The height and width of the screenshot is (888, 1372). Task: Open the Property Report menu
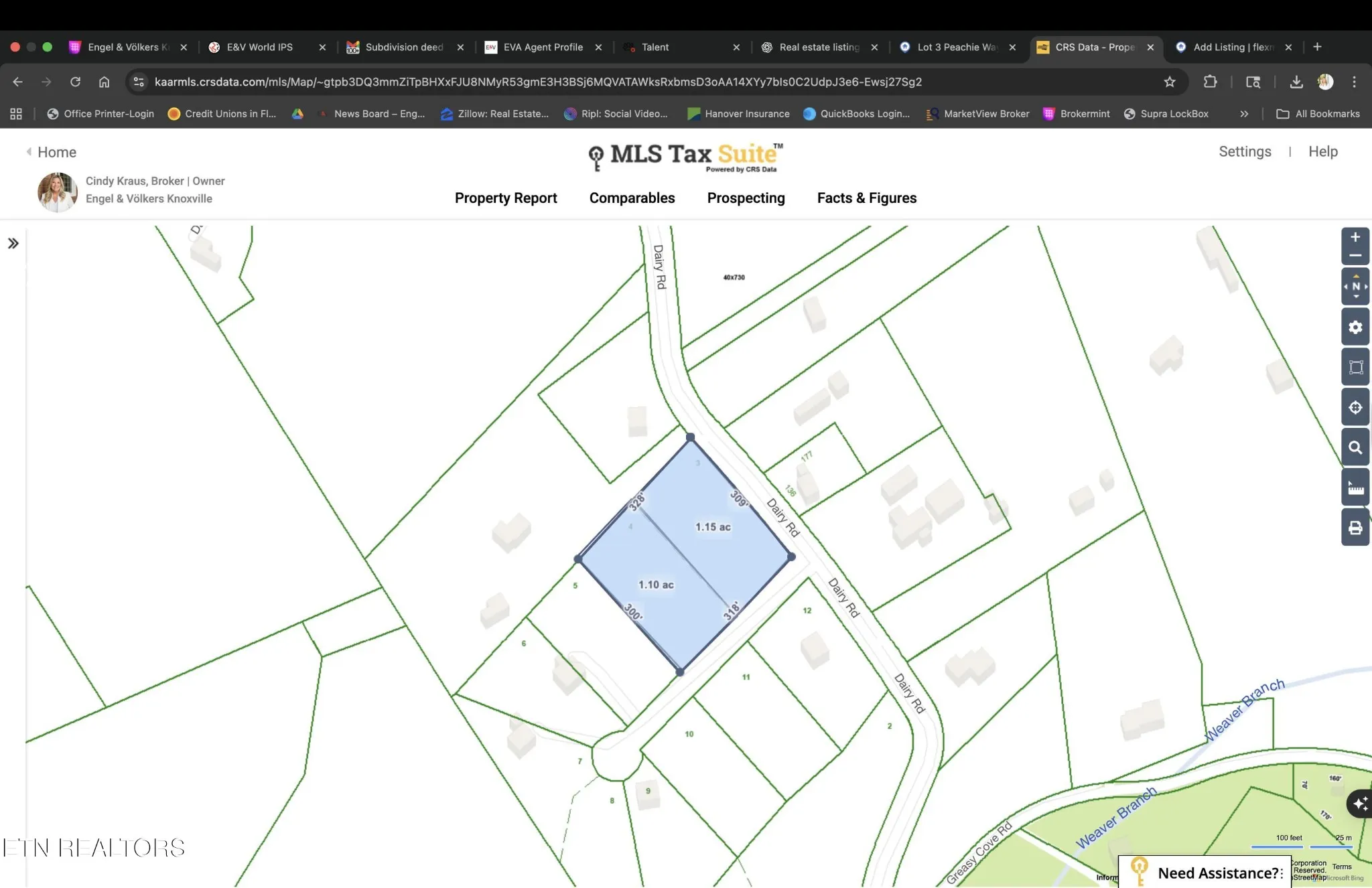pos(506,198)
